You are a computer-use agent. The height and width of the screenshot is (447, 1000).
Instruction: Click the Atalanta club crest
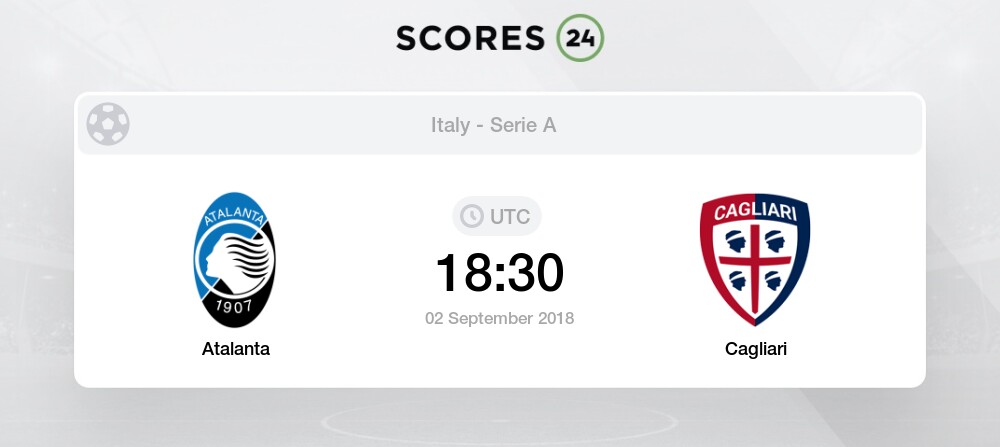(235, 260)
